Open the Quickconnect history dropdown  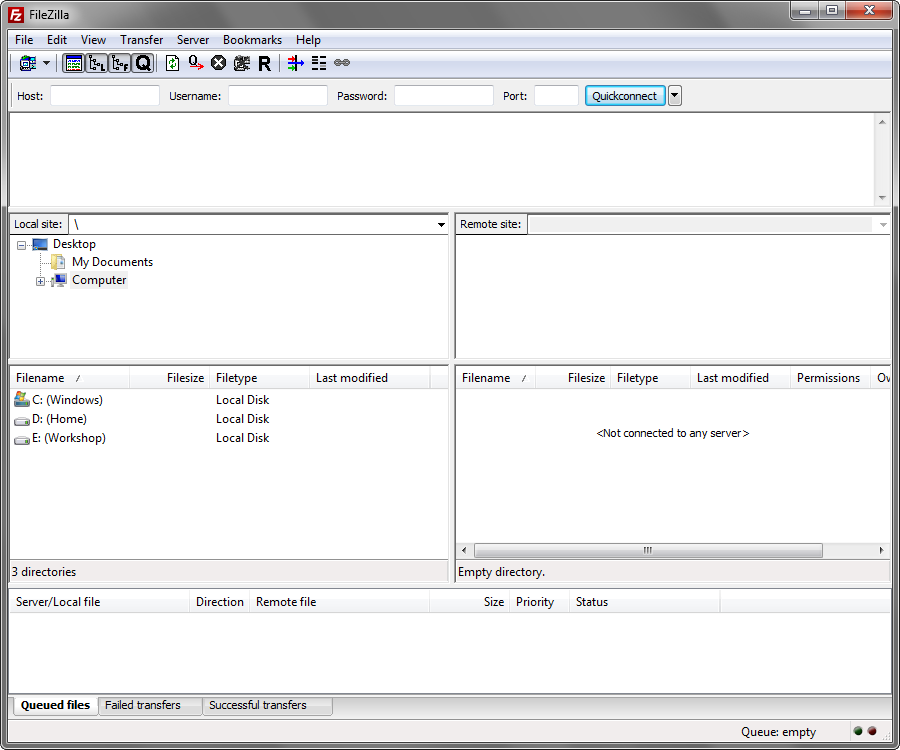point(675,96)
